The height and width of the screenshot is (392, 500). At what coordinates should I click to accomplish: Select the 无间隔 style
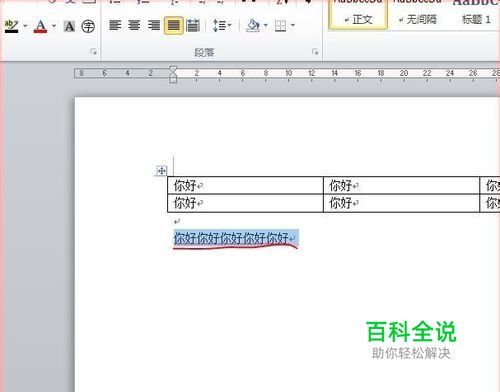(x=417, y=20)
